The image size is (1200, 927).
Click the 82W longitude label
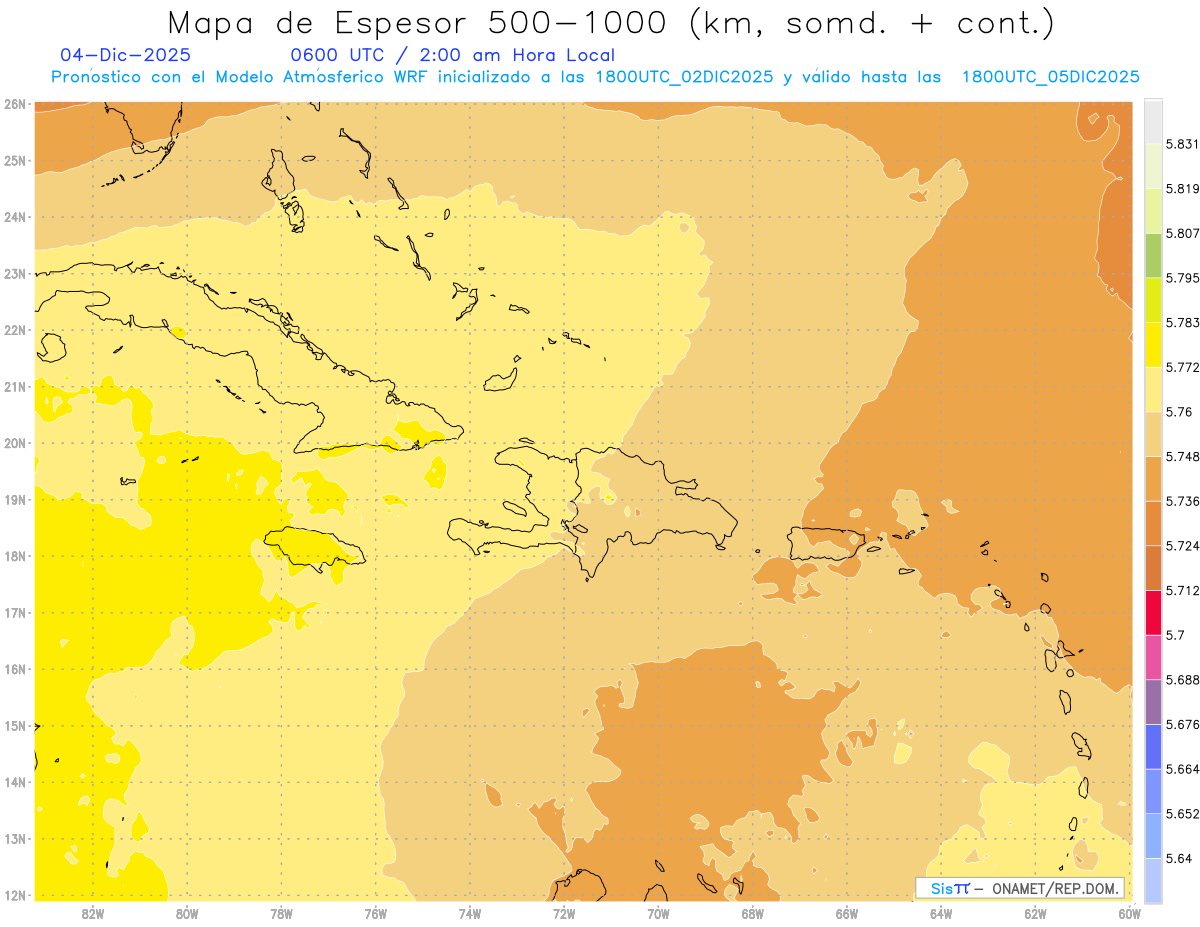click(92, 913)
